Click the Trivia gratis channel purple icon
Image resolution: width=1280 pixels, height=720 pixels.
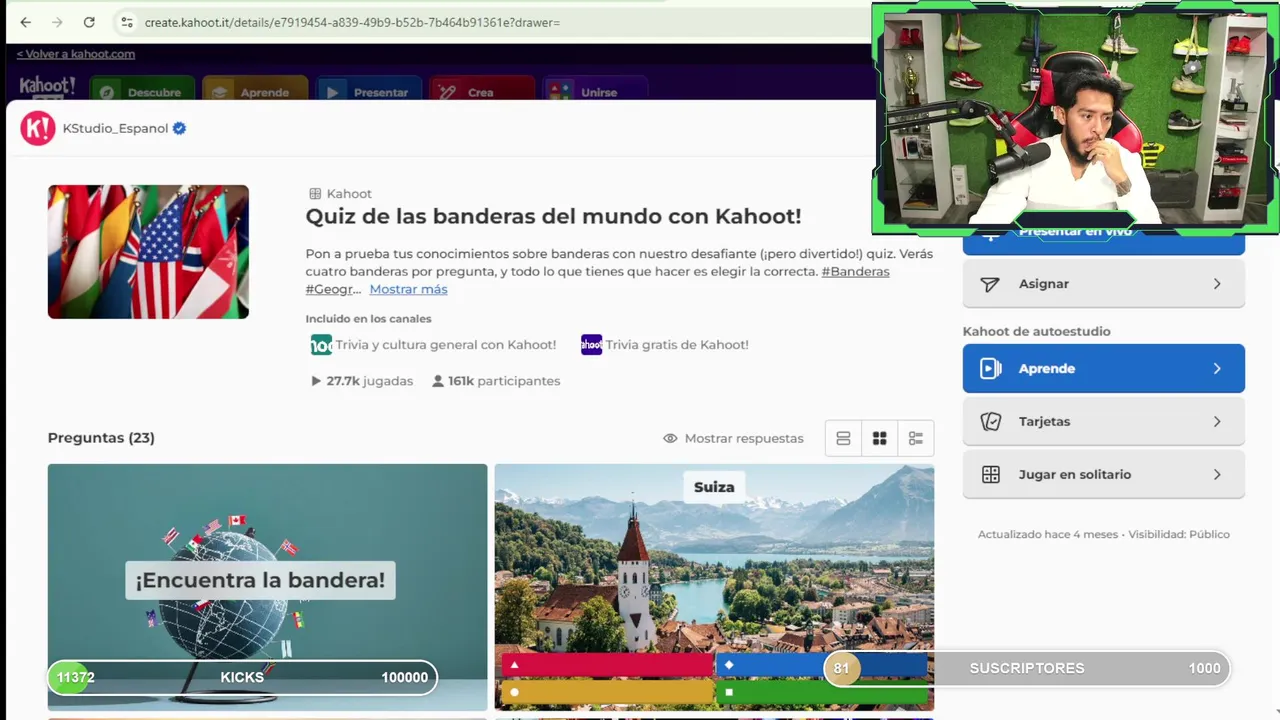coord(592,345)
